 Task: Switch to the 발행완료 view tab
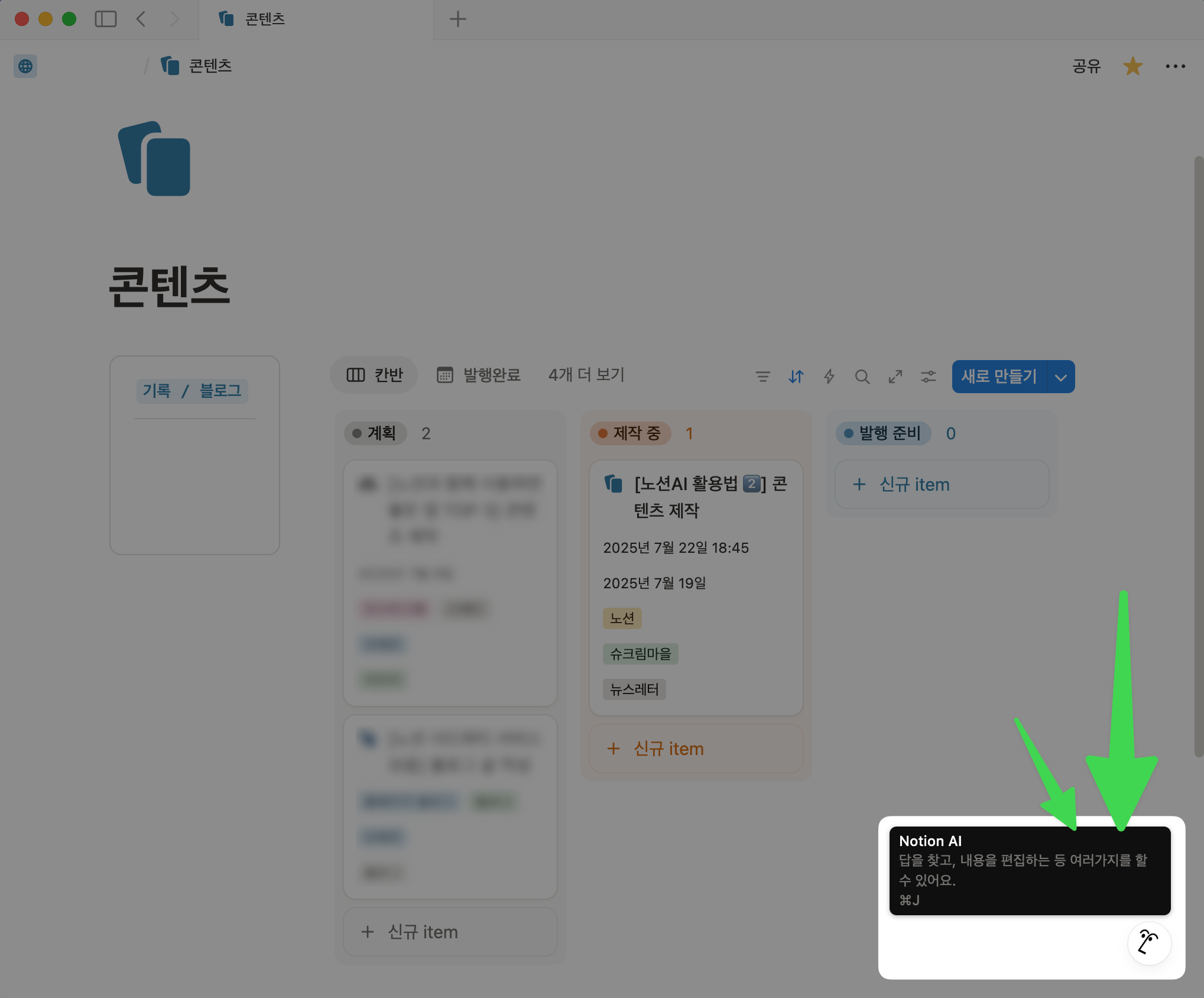pyautogui.click(x=479, y=375)
